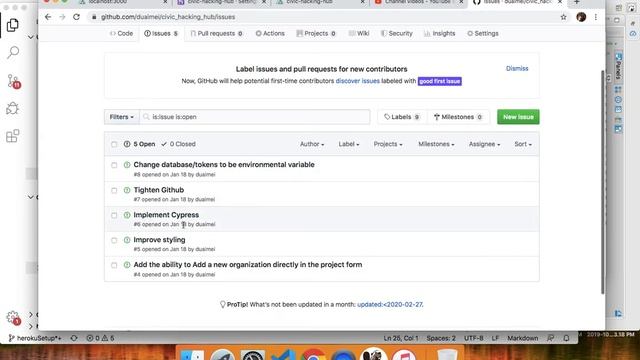Check the 'Add a new organization' issue checkbox
640x360 pixels.
(x=114, y=265)
